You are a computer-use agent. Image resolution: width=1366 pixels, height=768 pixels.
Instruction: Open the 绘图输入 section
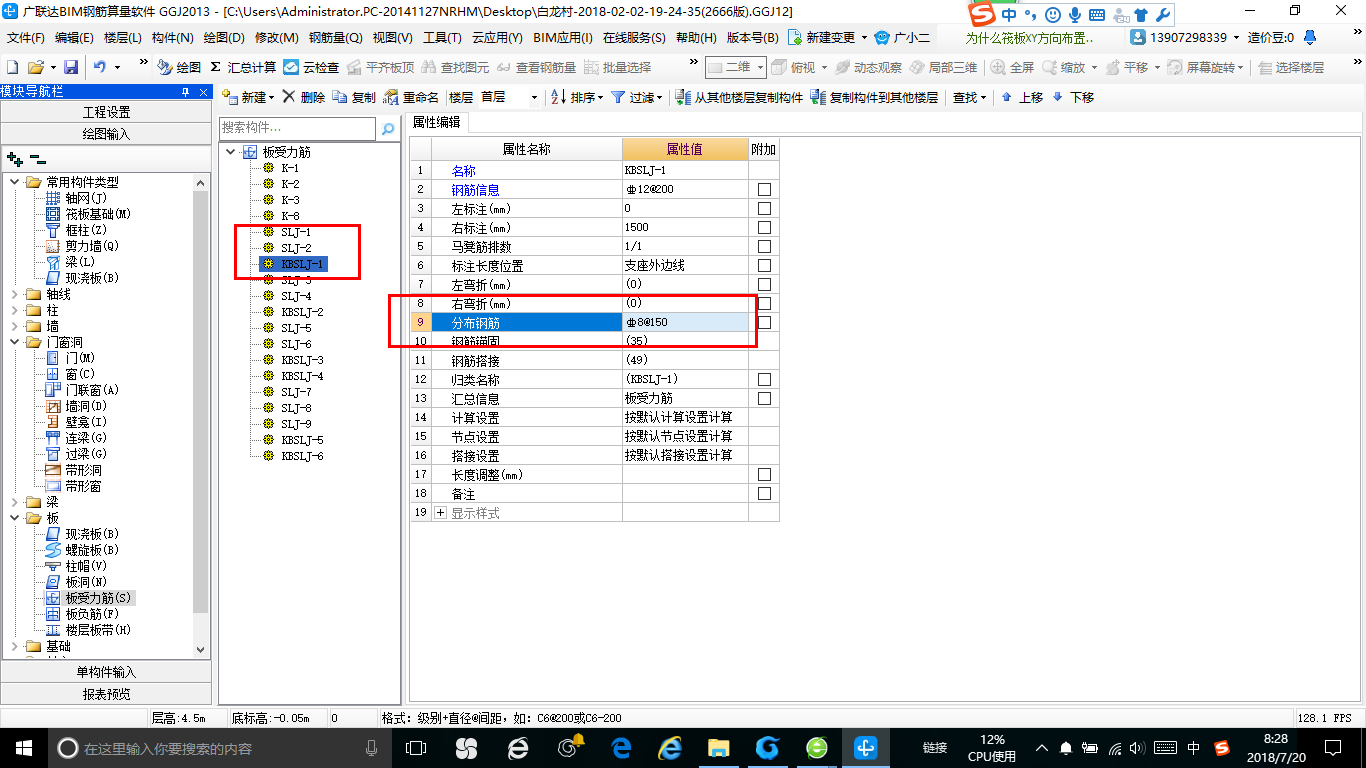pos(106,133)
